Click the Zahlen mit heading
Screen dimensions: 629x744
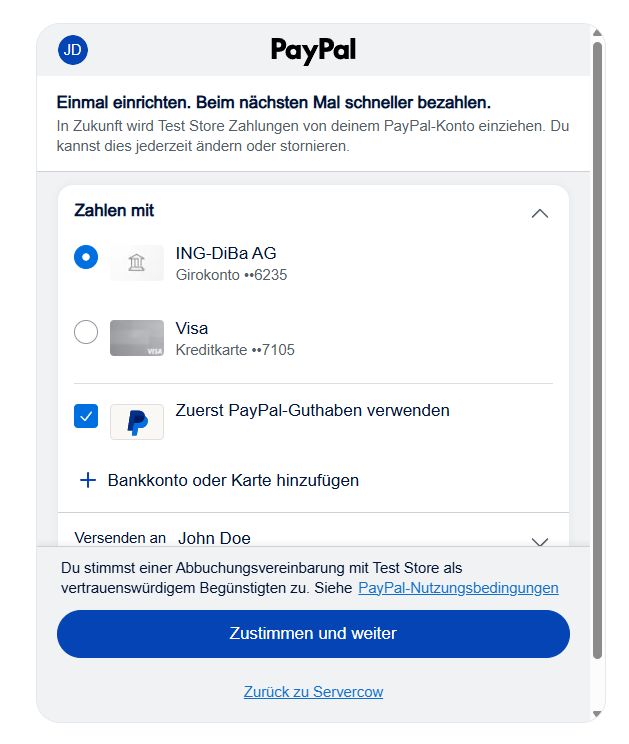coord(114,210)
